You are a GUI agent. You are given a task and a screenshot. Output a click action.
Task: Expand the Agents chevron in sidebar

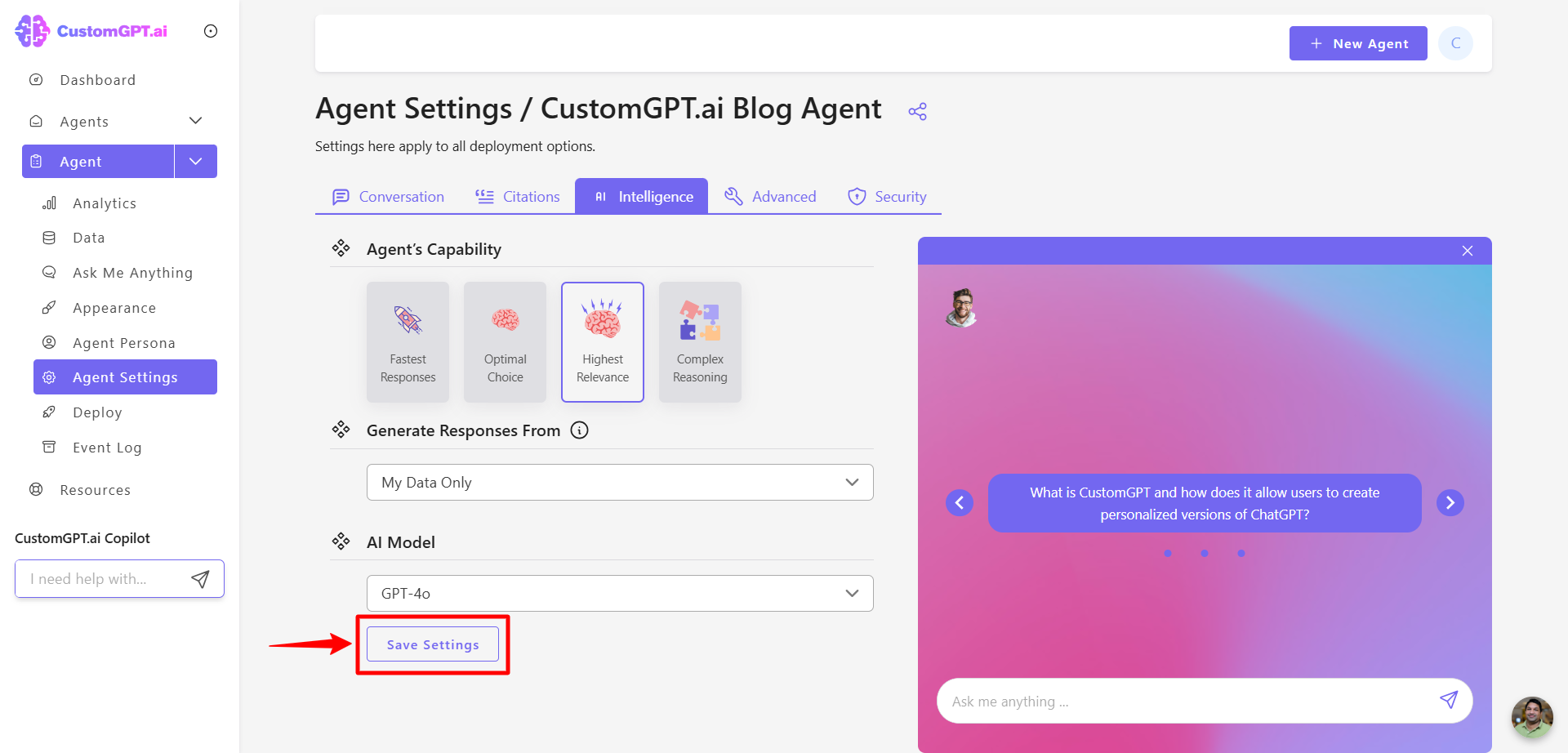point(196,121)
